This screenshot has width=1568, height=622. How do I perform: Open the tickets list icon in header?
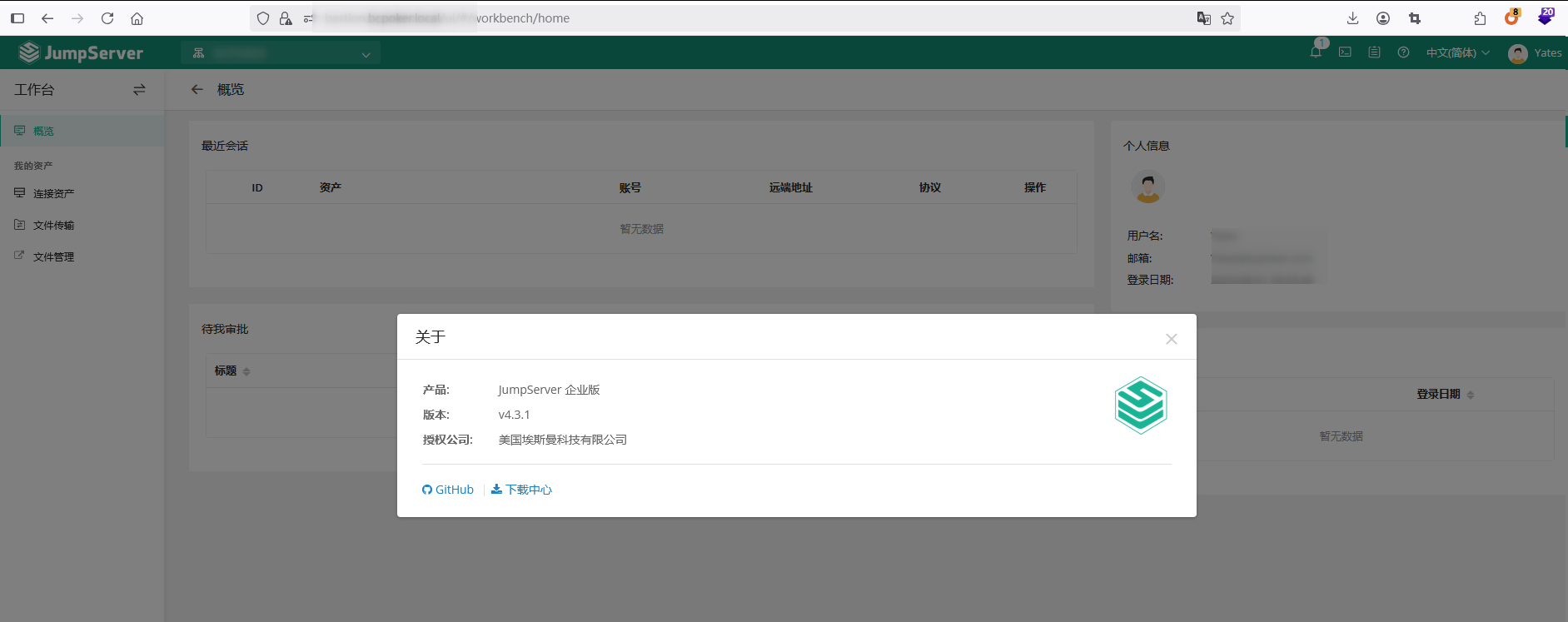[1374, 52]
